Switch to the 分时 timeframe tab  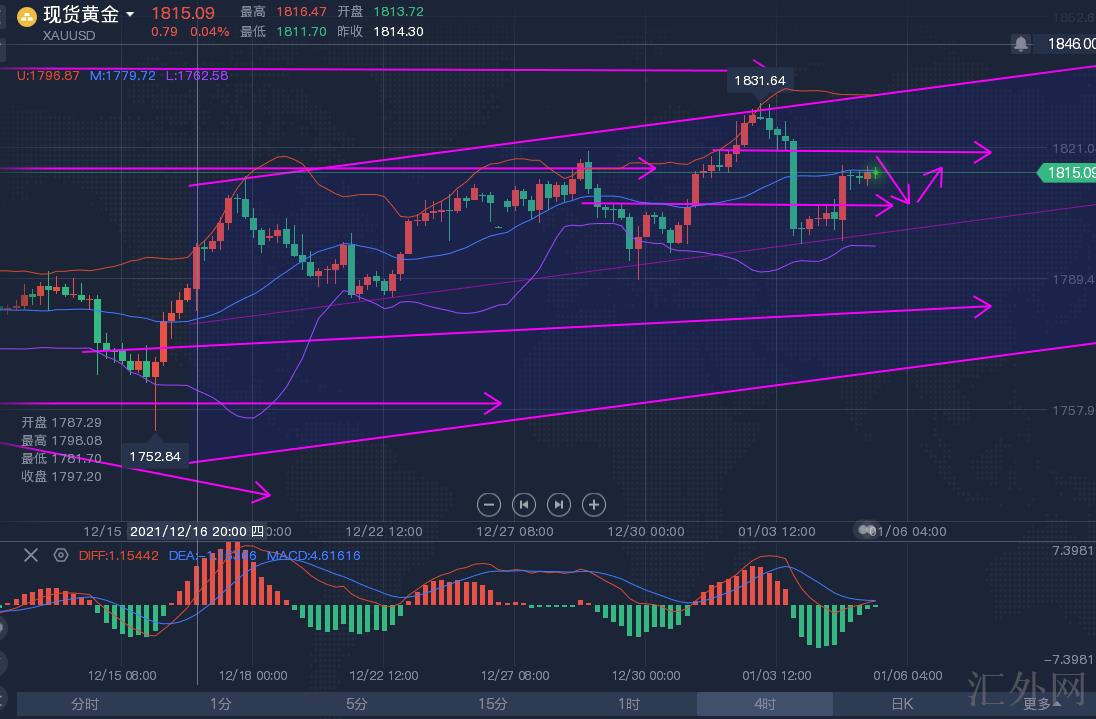click(85, 704)
